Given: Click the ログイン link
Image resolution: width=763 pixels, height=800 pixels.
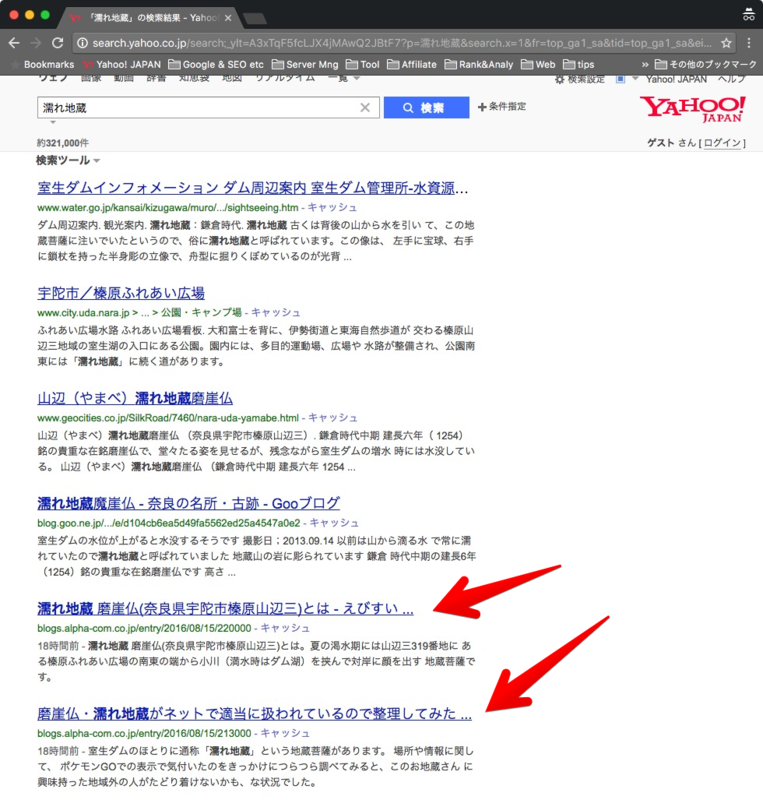Looking at the screenshot, I should pyautogui.click(x=722, y=143).
